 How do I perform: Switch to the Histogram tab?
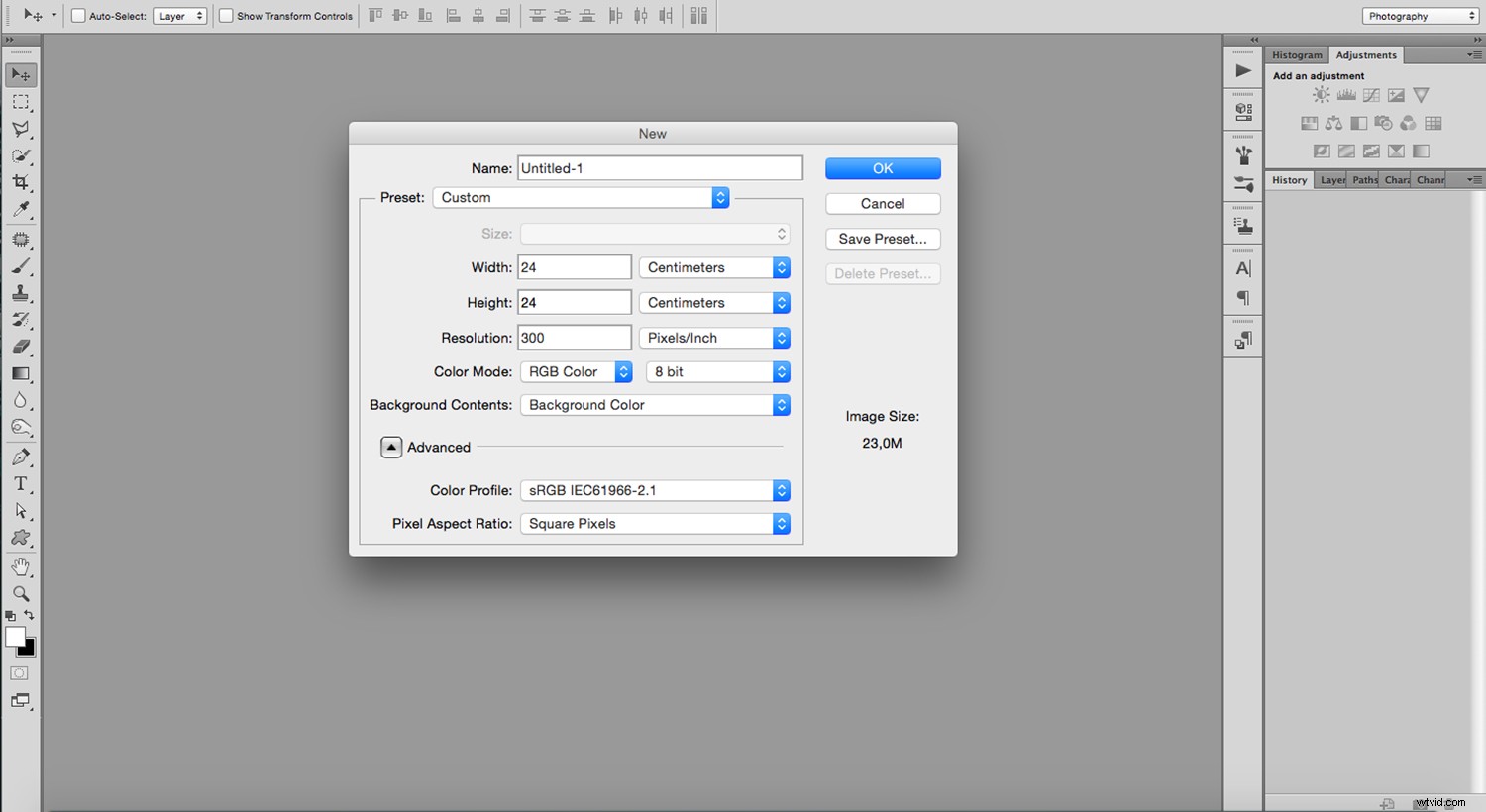pos(1297,54)
